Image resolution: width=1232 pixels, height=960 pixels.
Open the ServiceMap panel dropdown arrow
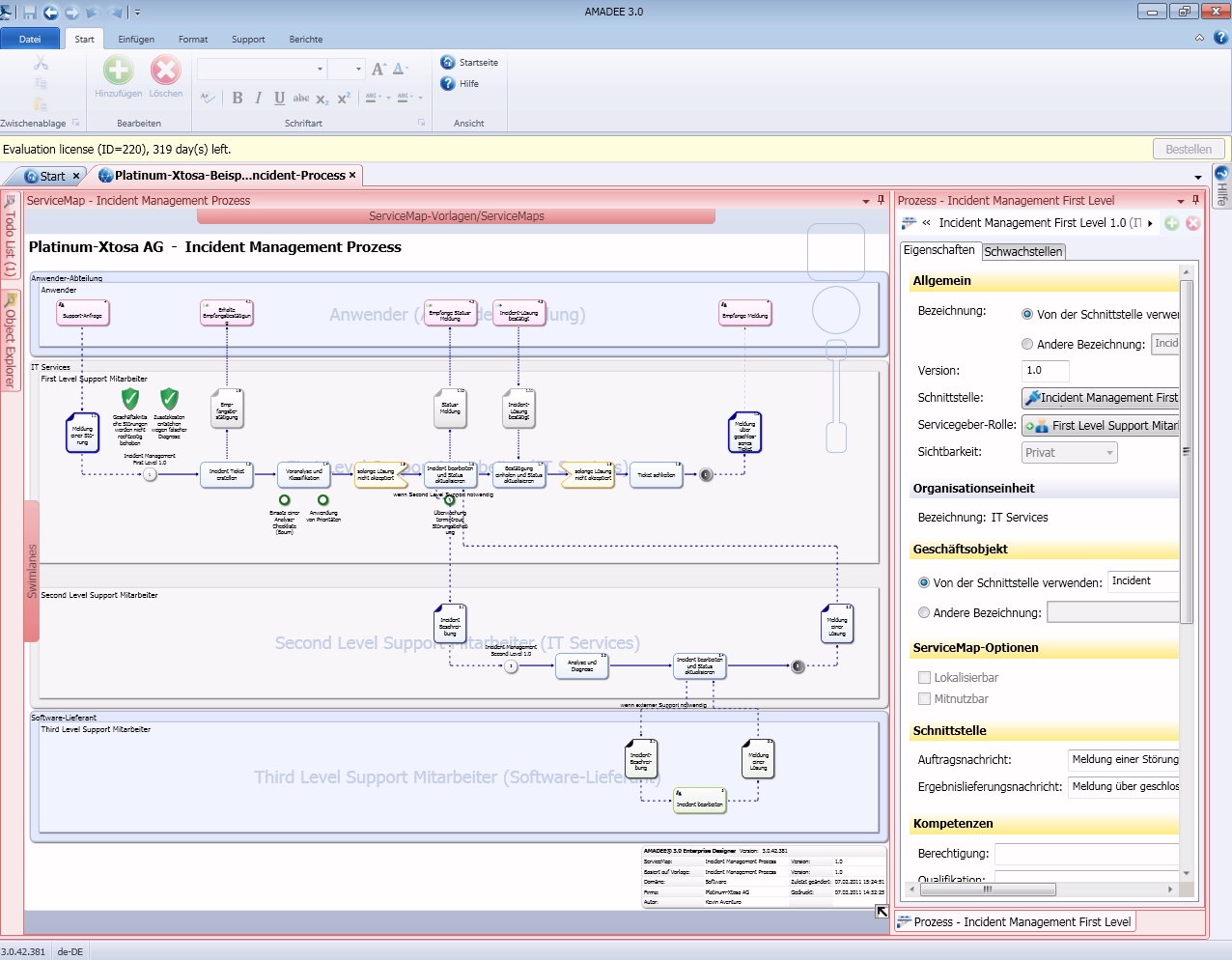866,201
